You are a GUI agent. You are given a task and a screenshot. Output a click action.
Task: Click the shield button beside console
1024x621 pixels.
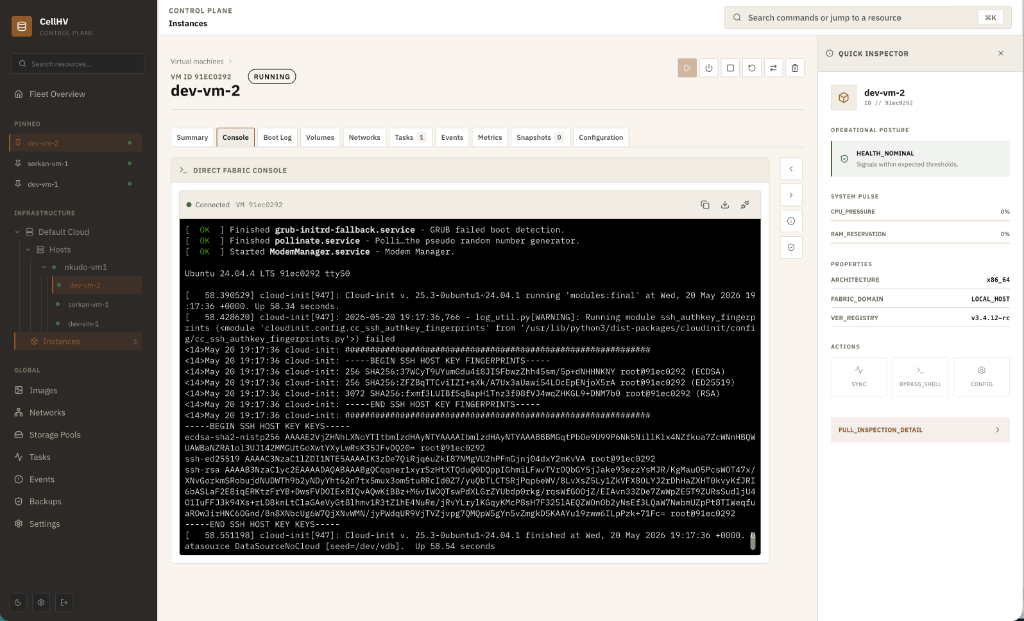[791, 247]
